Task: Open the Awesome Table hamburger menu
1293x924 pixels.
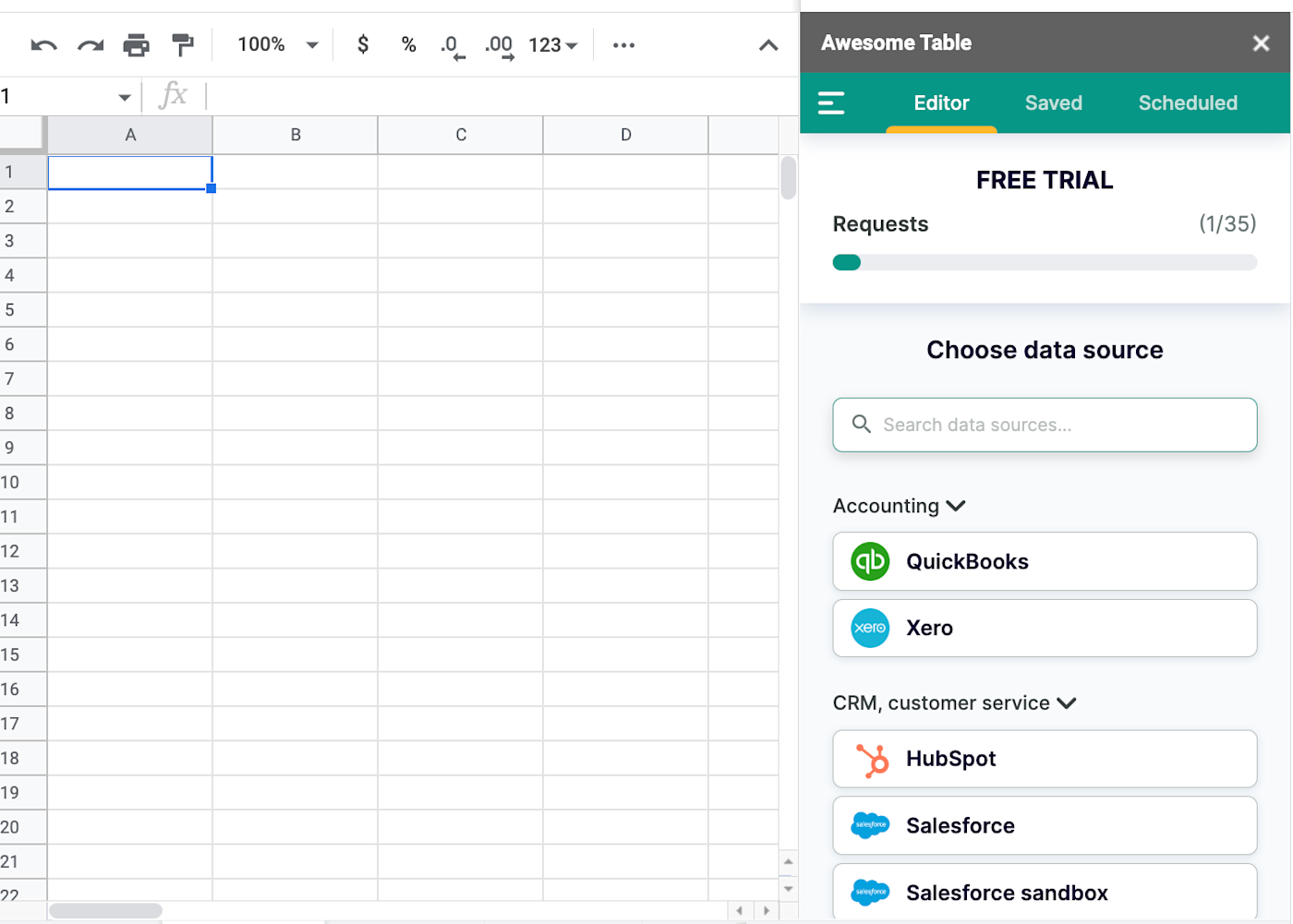Action: pyautogui.click(x=831, y=103)
